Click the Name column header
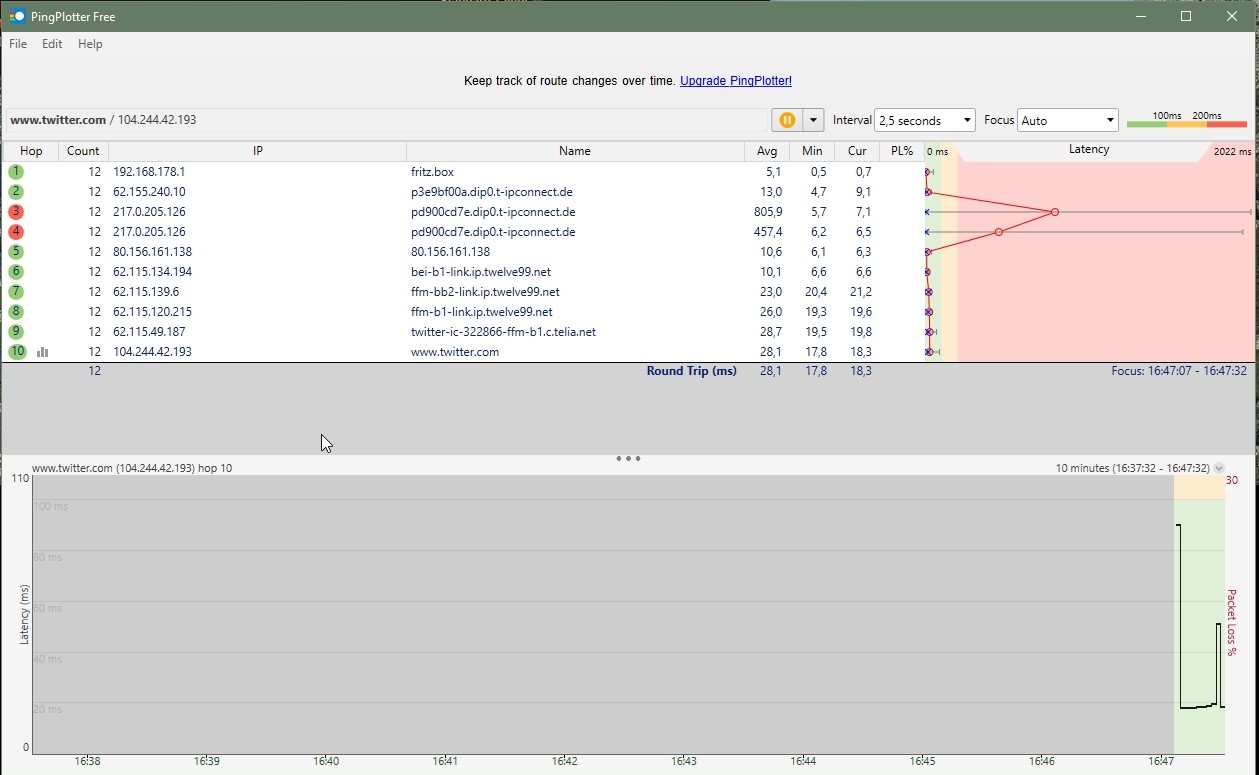 tap(575, 151)
